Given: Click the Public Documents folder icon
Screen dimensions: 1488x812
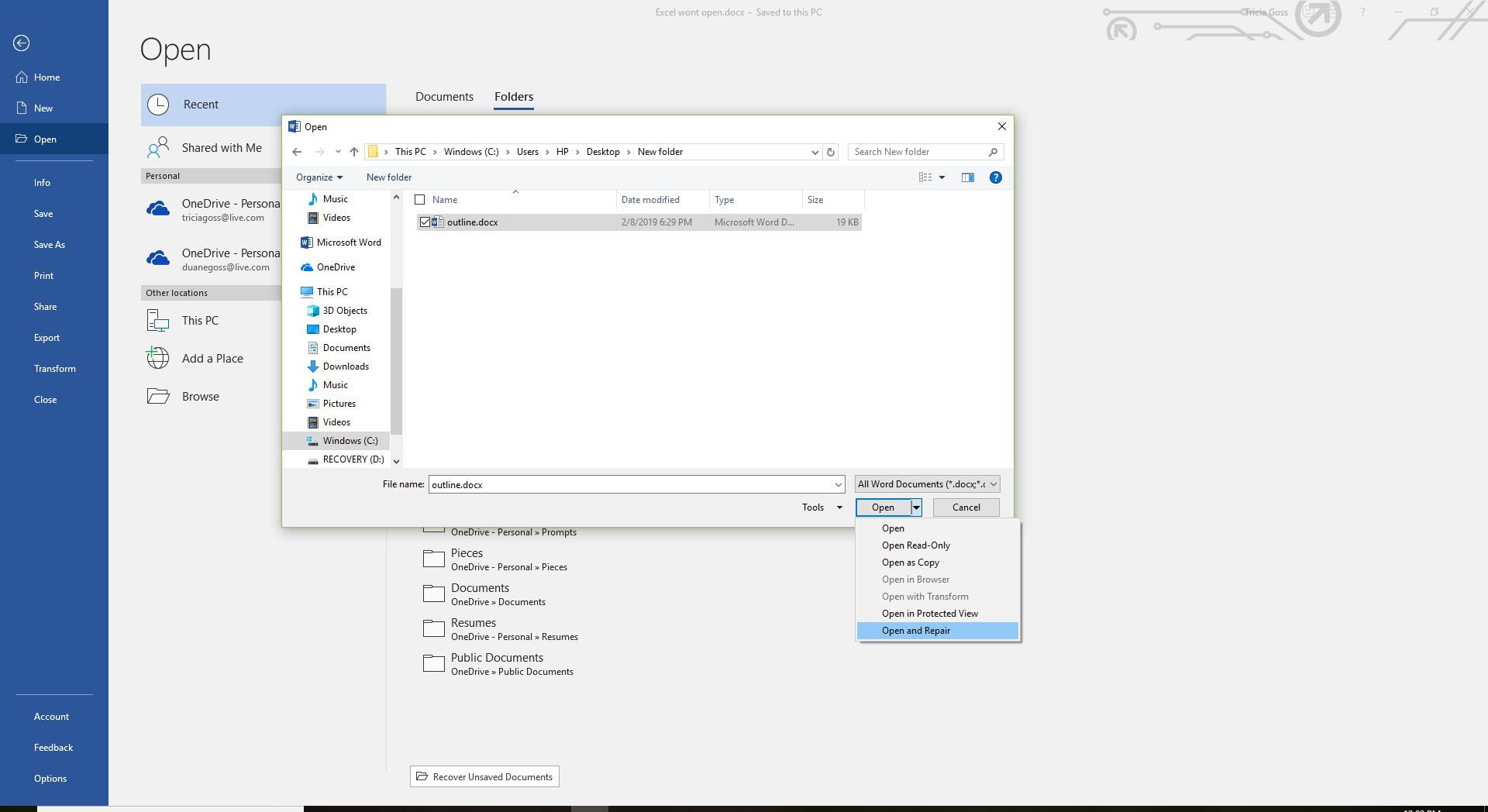Looking at the screenshot, I should click(434, 663).
